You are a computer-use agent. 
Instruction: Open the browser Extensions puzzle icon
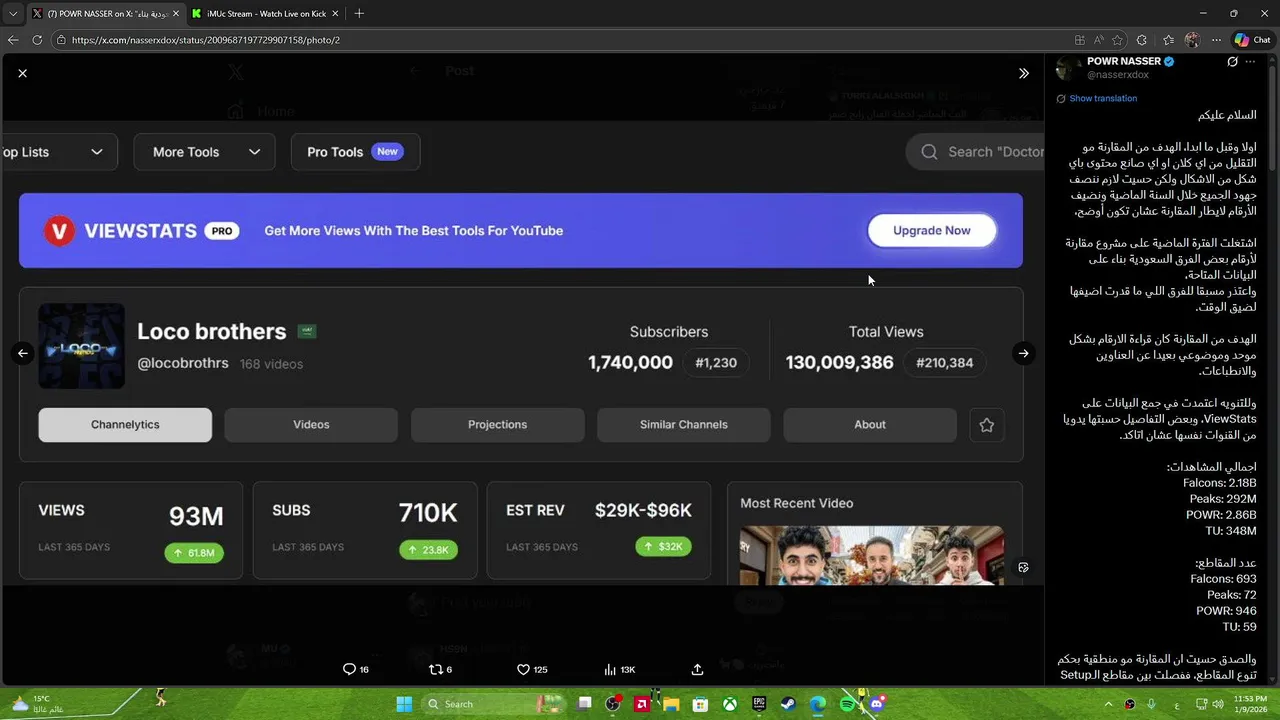pyautogui.click(x=1142, y=40)
